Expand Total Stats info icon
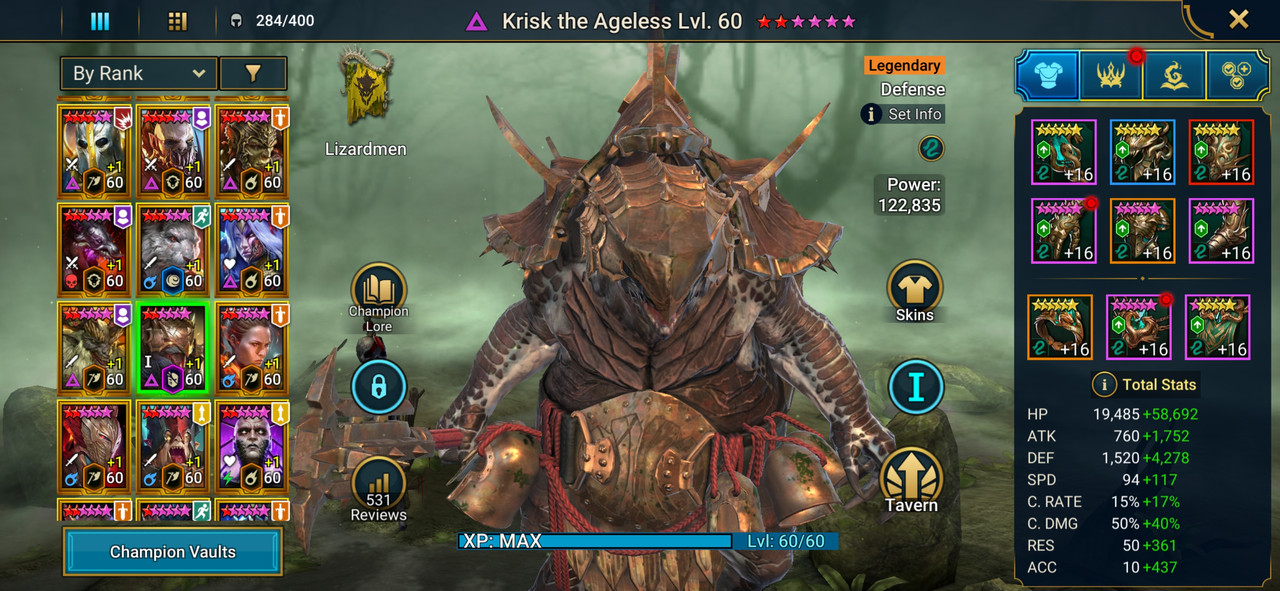 1103,384
